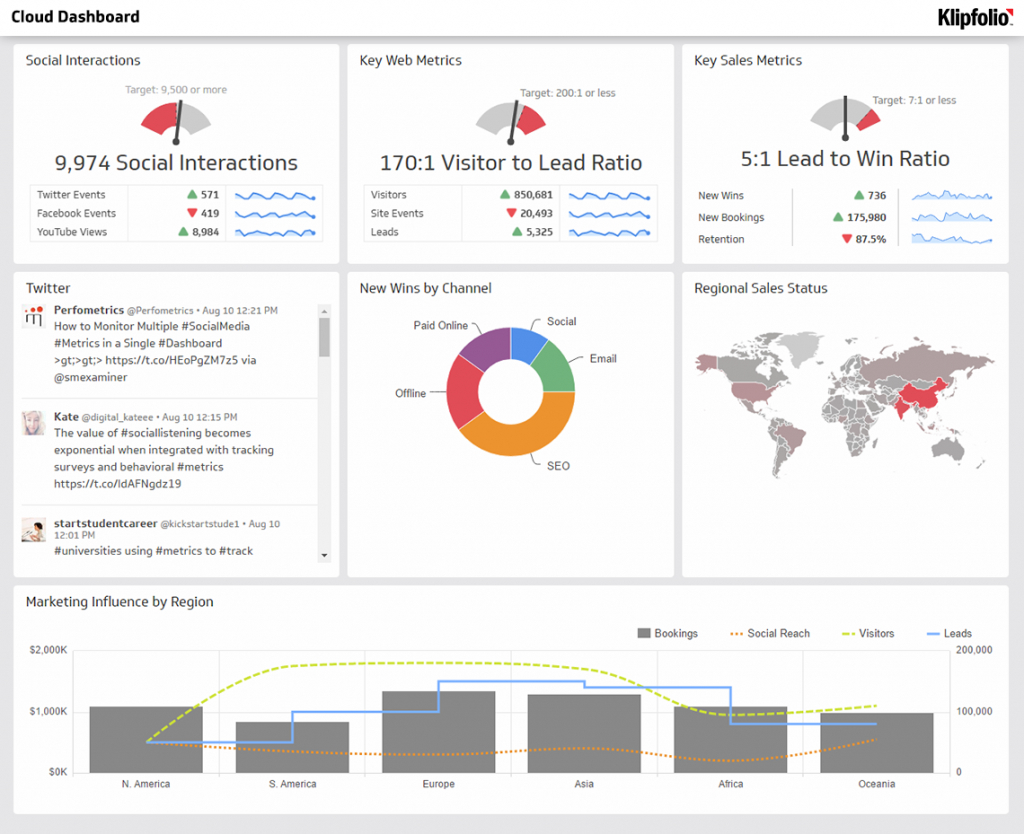Screen dimensions: 1024x834
Task: Click Kate's profile avatar in the Twitter feed
Action: [x=32, y=422]
